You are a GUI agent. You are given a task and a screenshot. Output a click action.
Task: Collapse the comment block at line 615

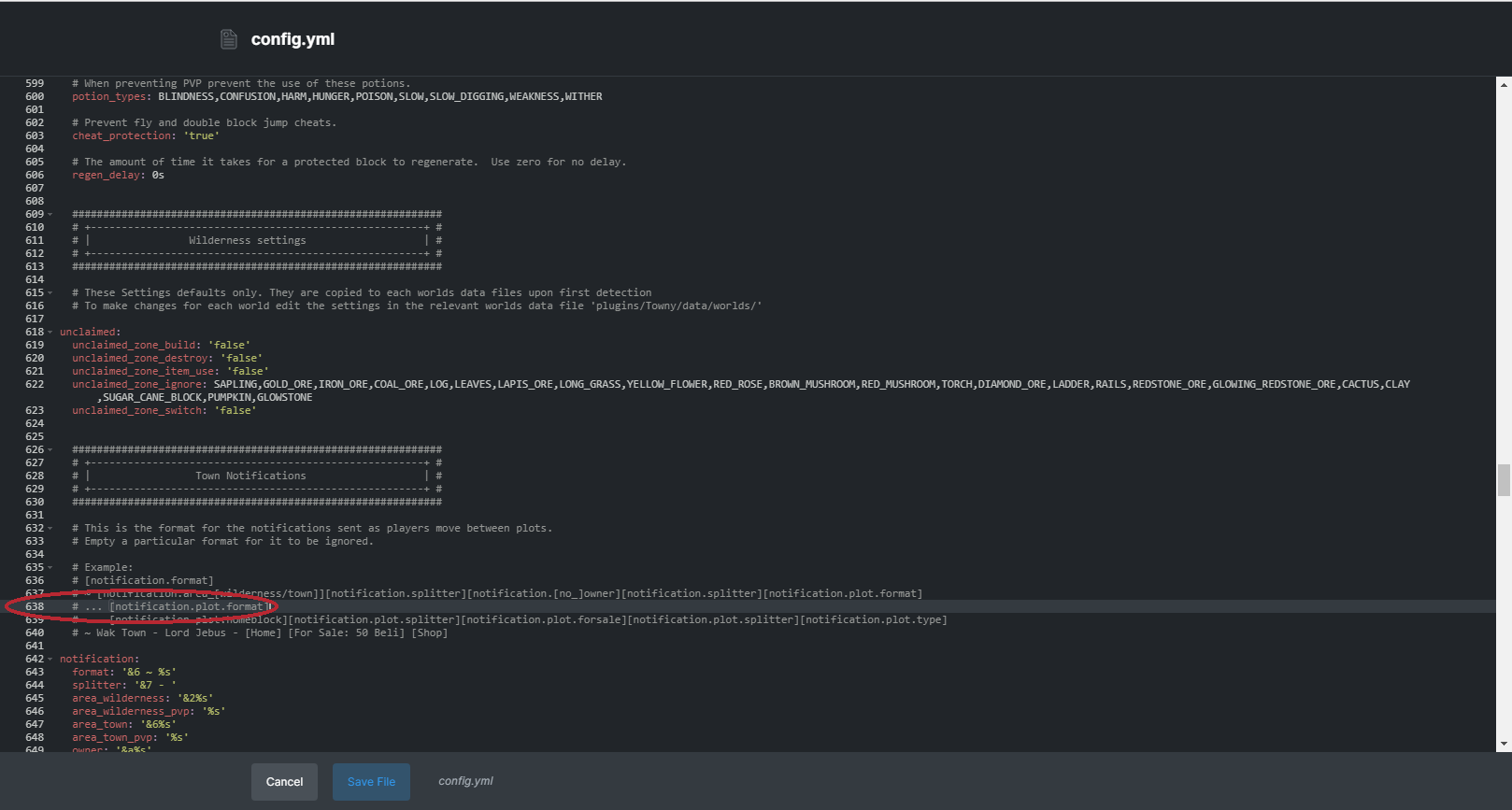point(50,293)
